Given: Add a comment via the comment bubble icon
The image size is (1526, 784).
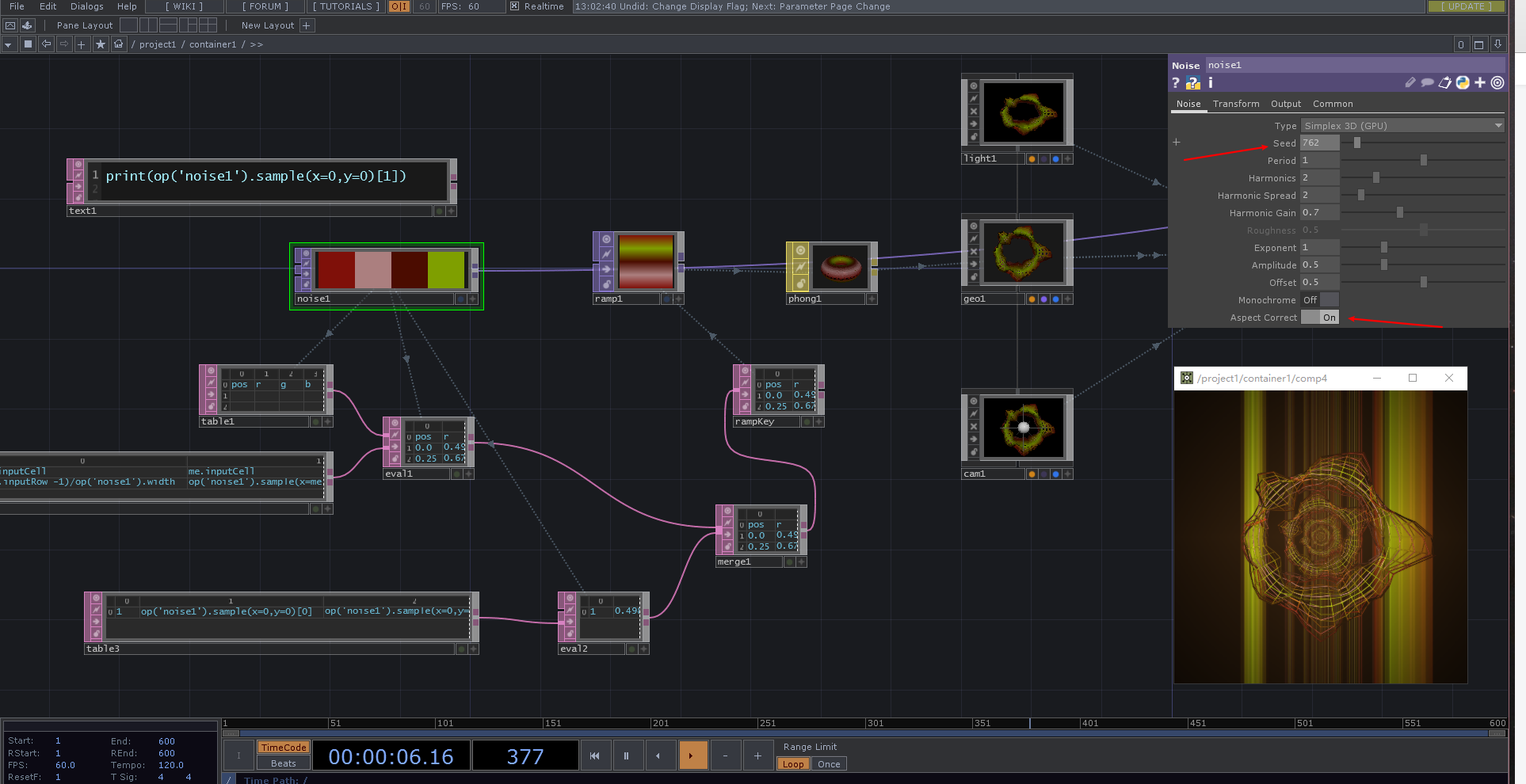Looking at the screenshot, I should point(1427,82).
